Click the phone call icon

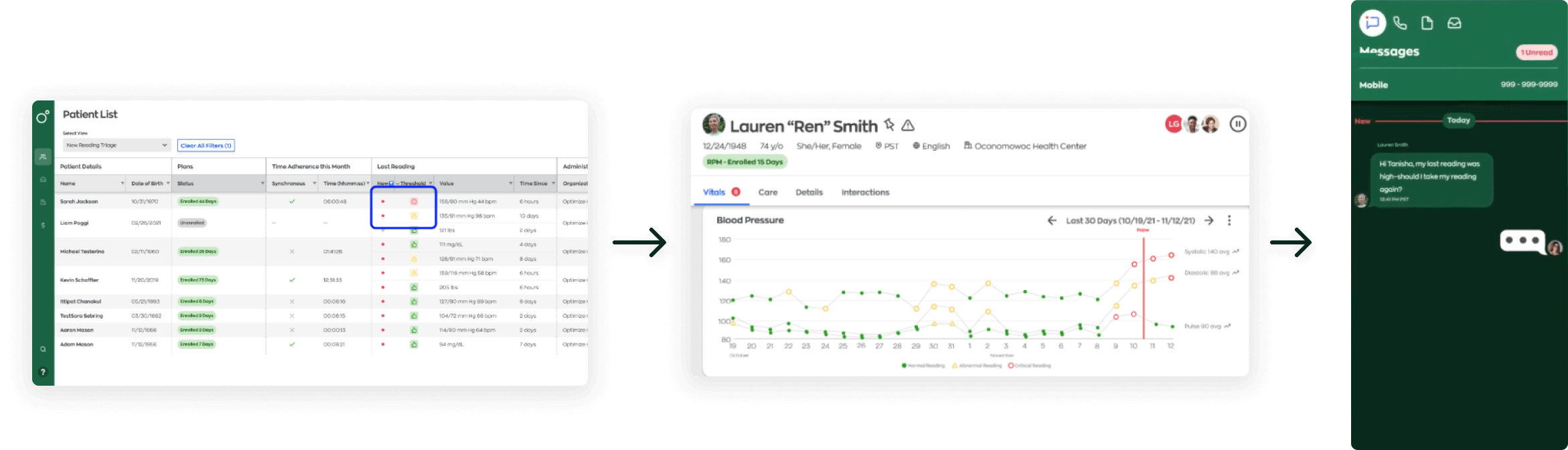pos(1400,23)
